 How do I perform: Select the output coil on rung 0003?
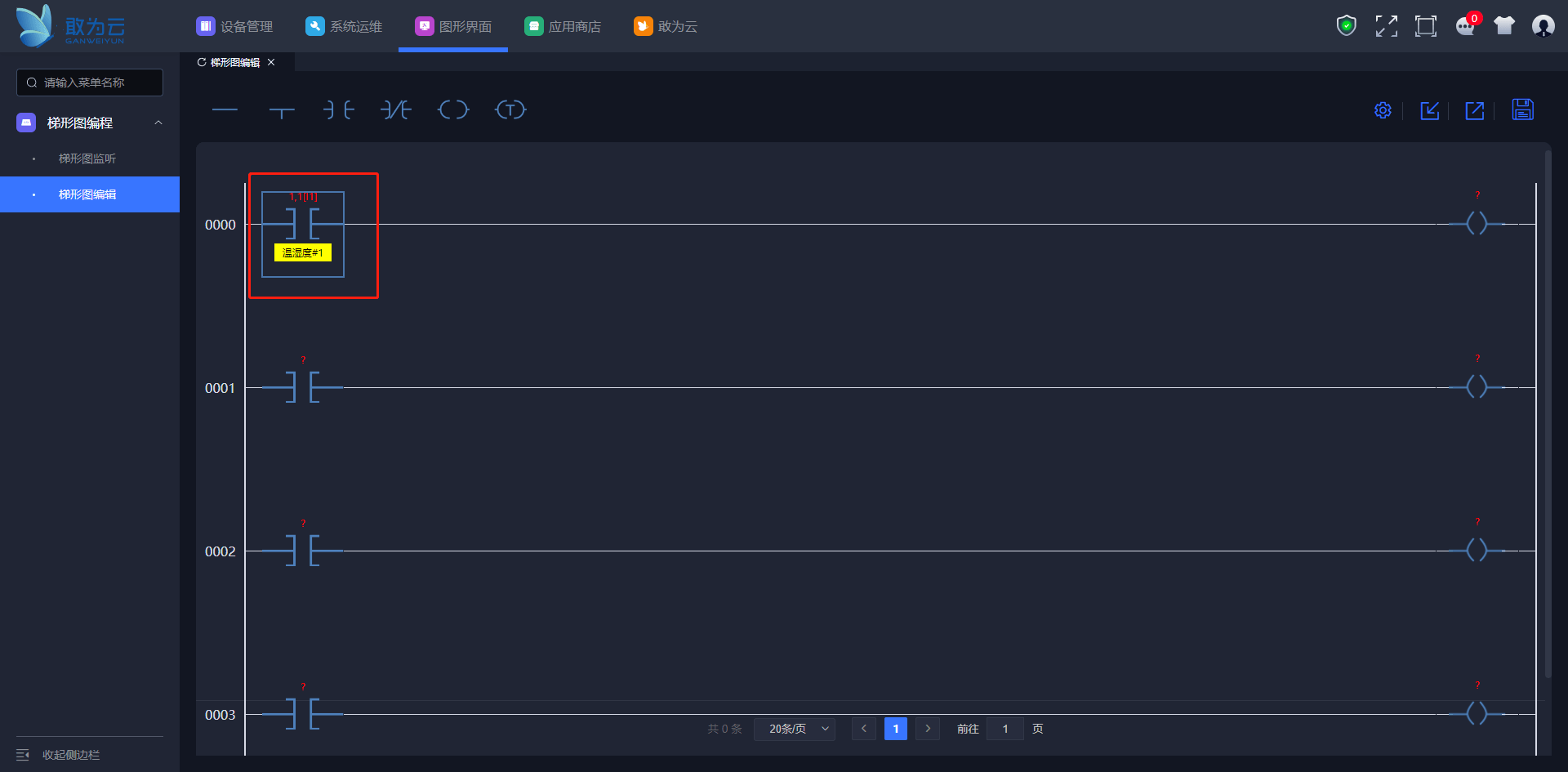click(1477, 713)
